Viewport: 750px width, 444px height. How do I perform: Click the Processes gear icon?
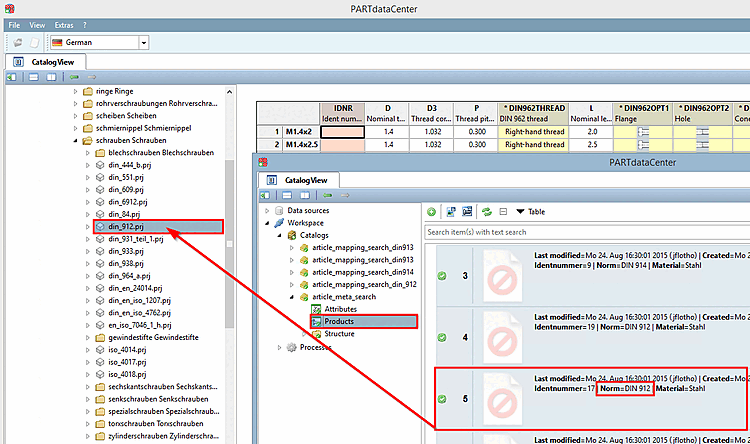291,347
